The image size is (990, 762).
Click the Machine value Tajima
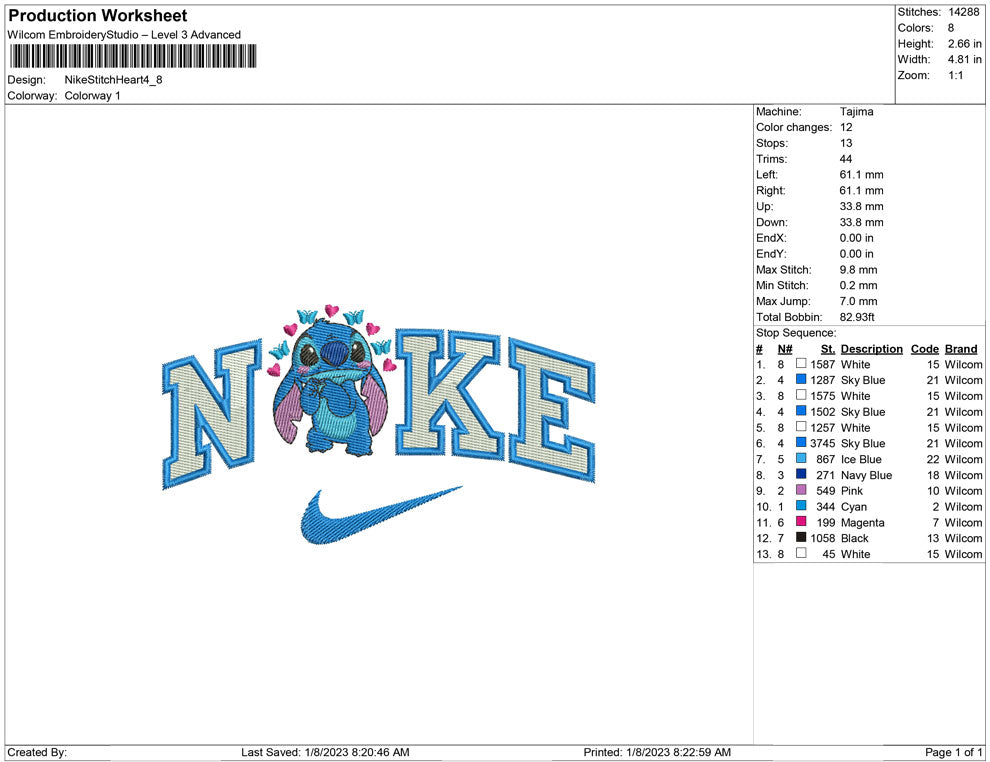(x=856, y=111)
